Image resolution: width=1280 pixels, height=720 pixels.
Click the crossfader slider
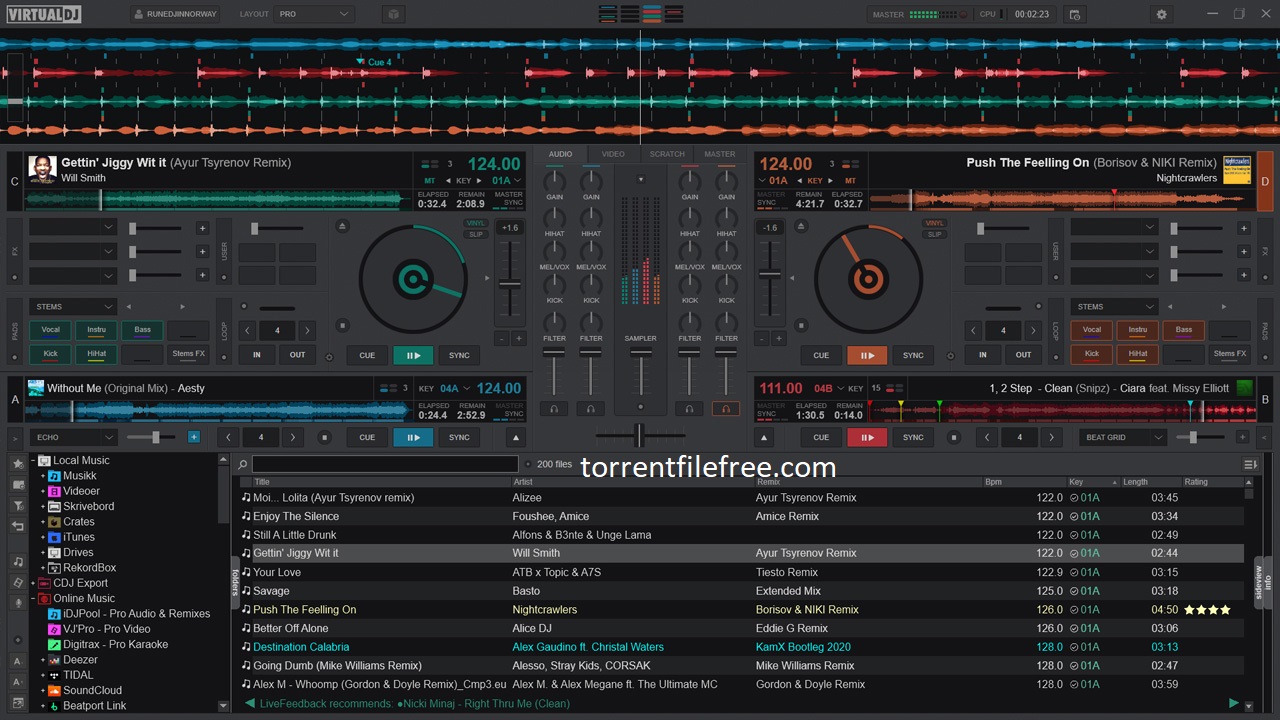pyautogui.click(x=639, y=435)
